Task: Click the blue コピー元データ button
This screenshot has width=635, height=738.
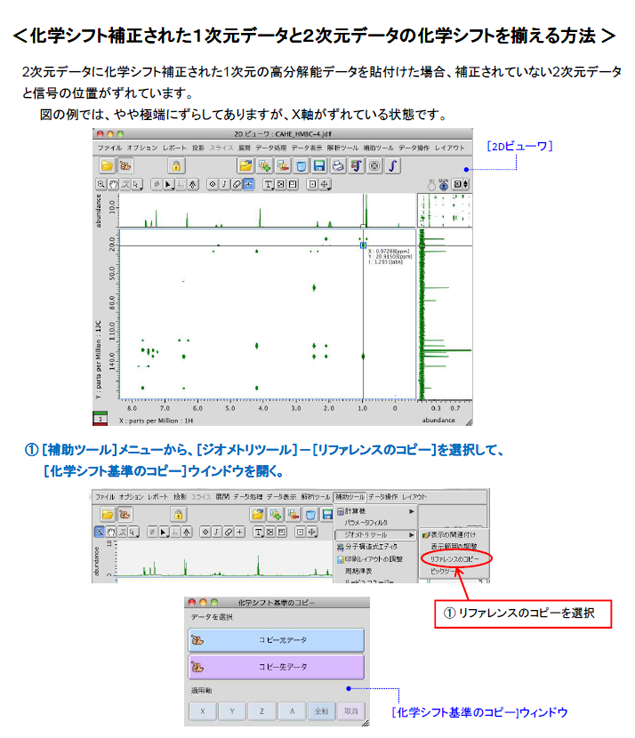Action: [276, 640]
